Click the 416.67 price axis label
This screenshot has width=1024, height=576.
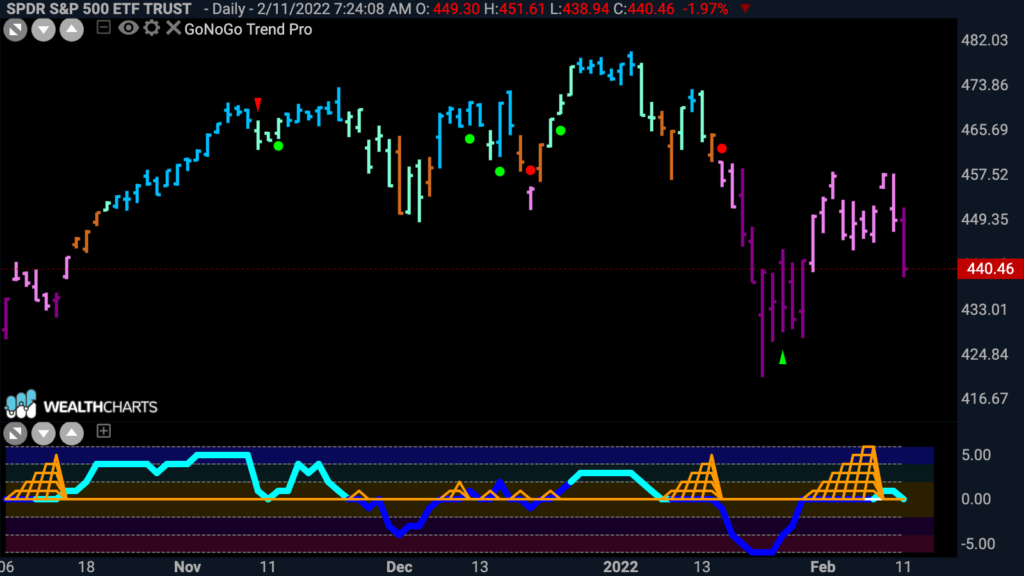point(984,398)
